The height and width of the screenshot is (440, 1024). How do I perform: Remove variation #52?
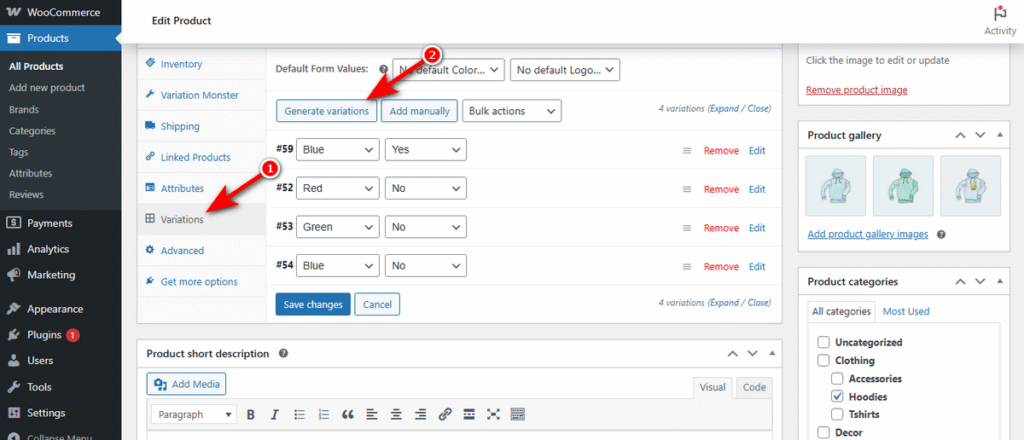point(721,189)
